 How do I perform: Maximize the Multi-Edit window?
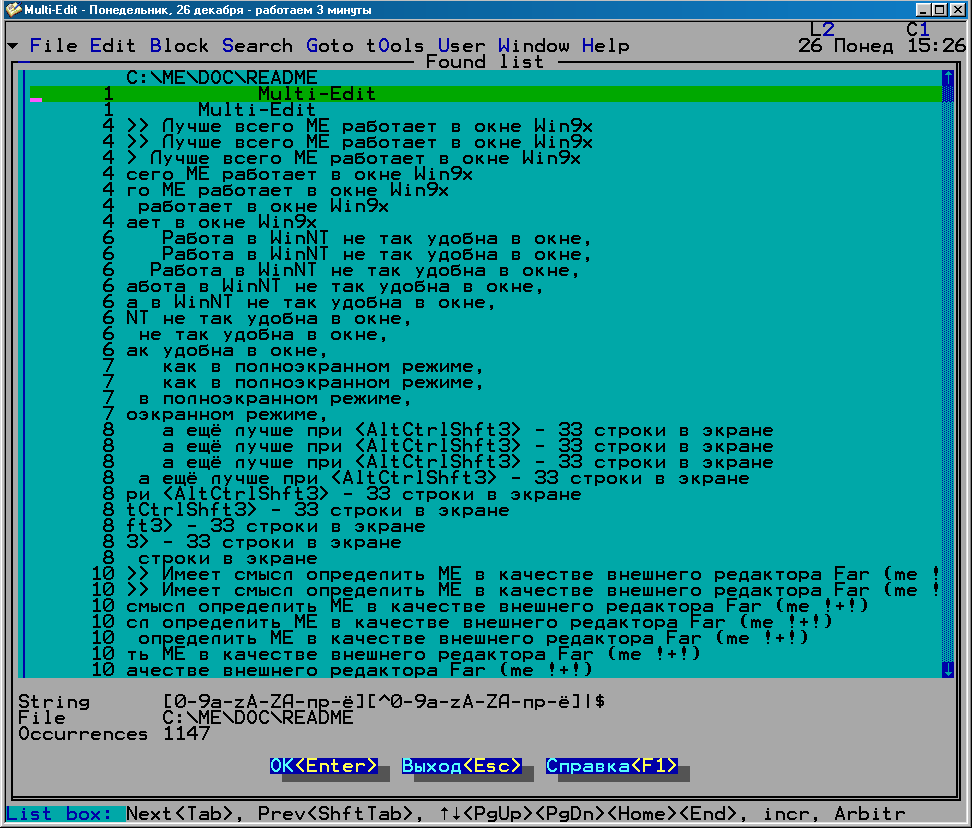(x=939, y=10)
